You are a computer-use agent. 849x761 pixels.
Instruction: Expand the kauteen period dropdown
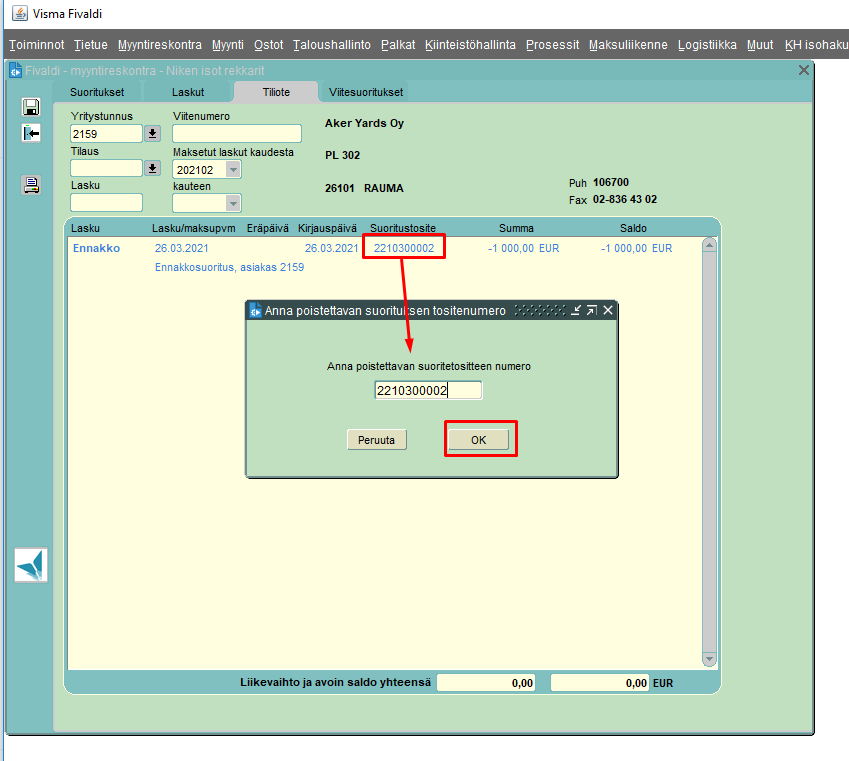[233, 204]
